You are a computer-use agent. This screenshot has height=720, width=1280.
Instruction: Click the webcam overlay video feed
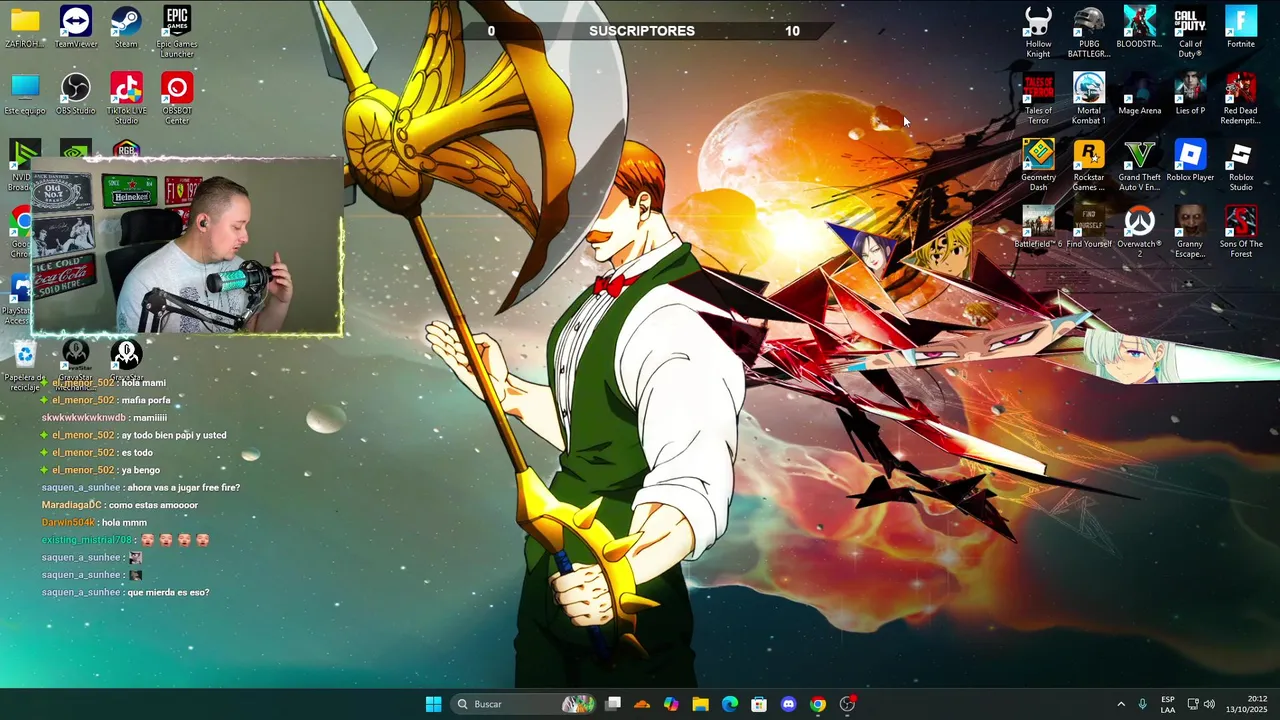[x=187, y=246]
